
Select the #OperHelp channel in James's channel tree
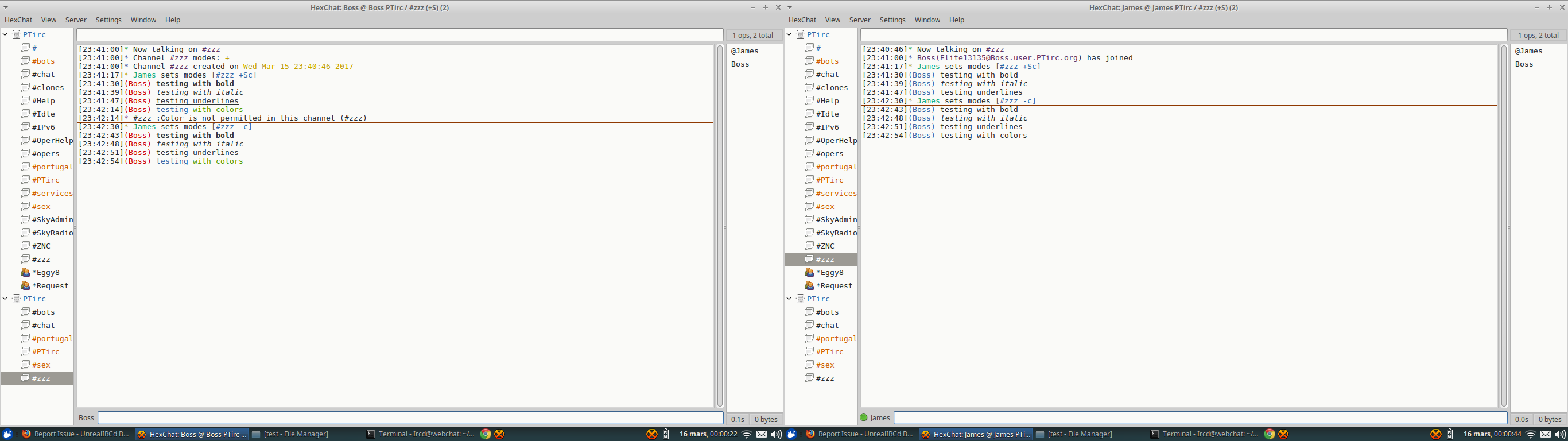pos(836,140)
